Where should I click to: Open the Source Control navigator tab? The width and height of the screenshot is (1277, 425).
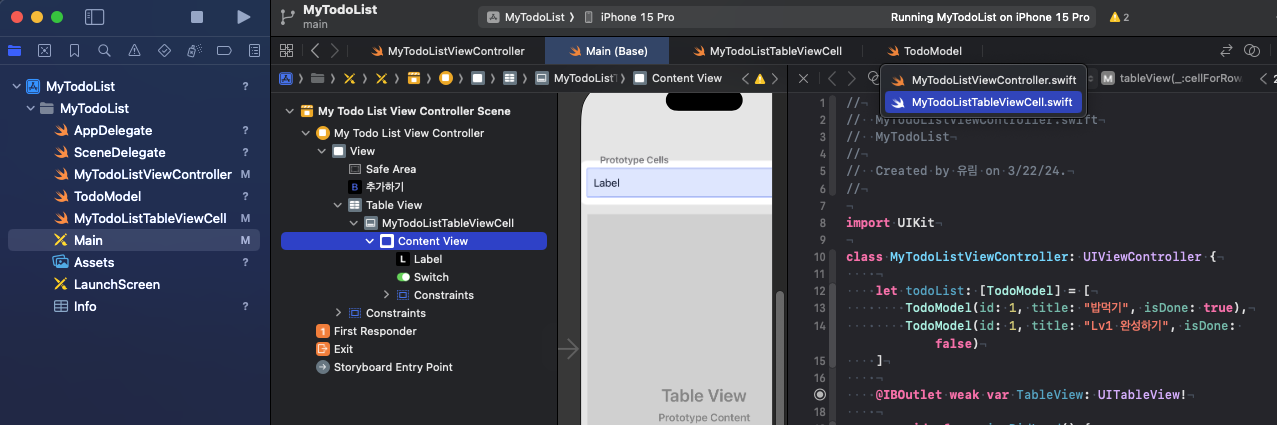click(44, 50)
